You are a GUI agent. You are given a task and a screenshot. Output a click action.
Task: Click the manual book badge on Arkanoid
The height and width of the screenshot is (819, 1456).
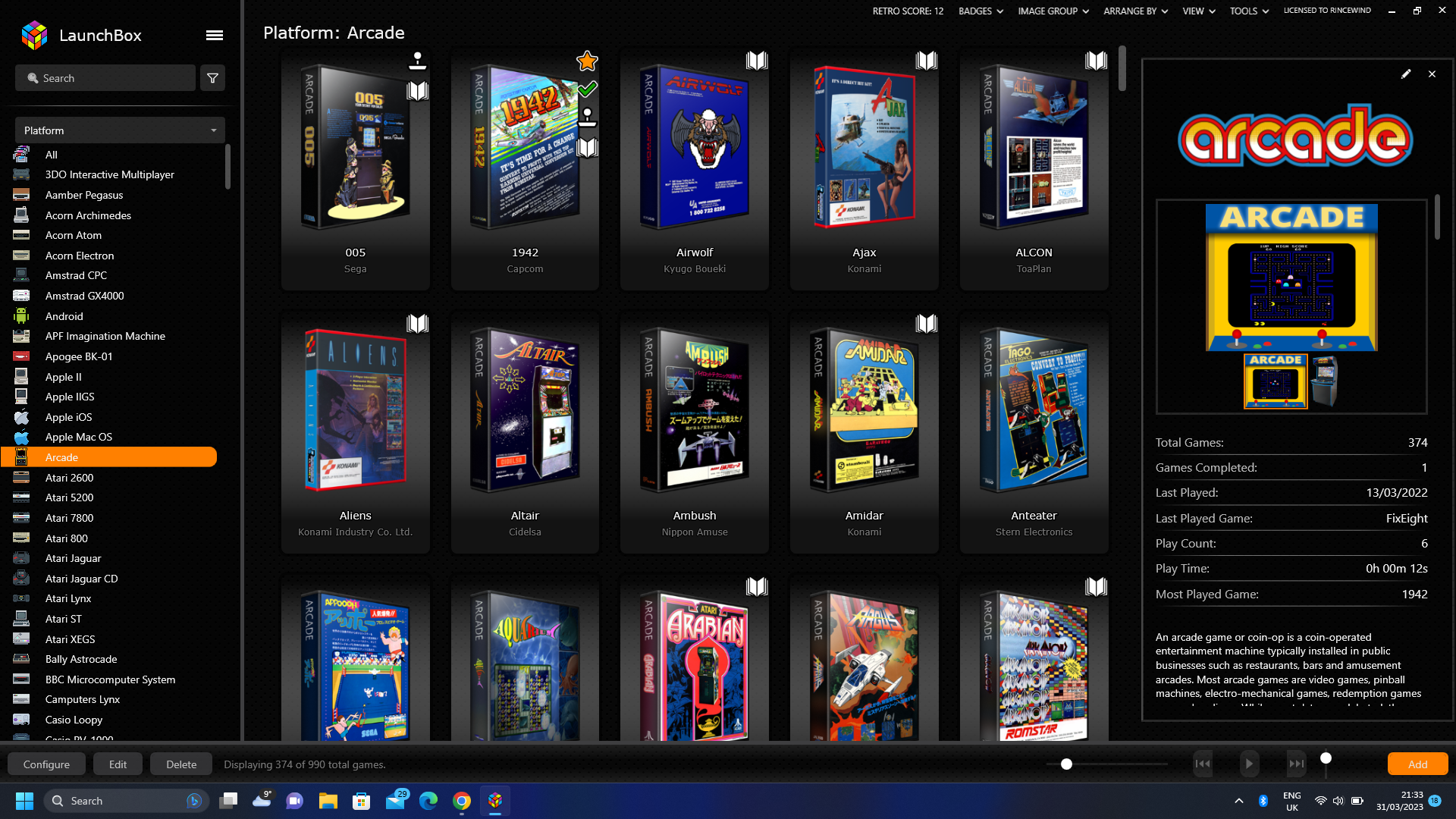1096,587
